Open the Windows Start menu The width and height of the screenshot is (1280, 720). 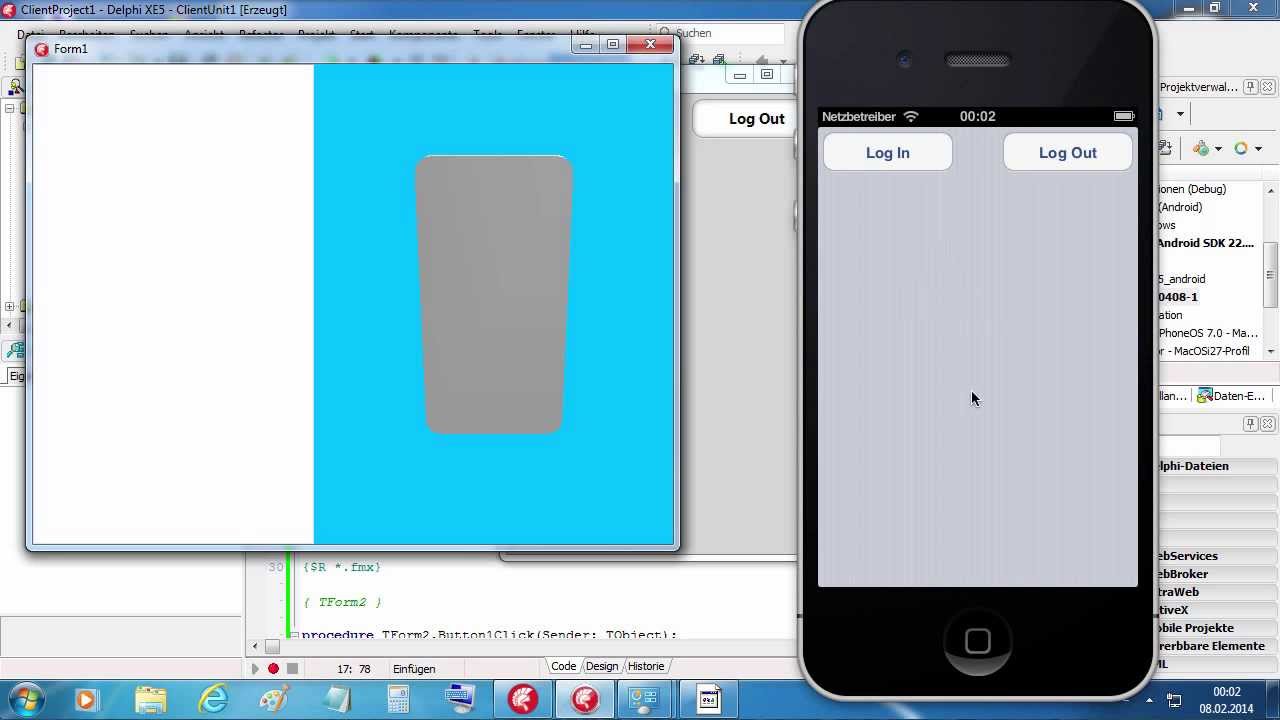point(24,699)
